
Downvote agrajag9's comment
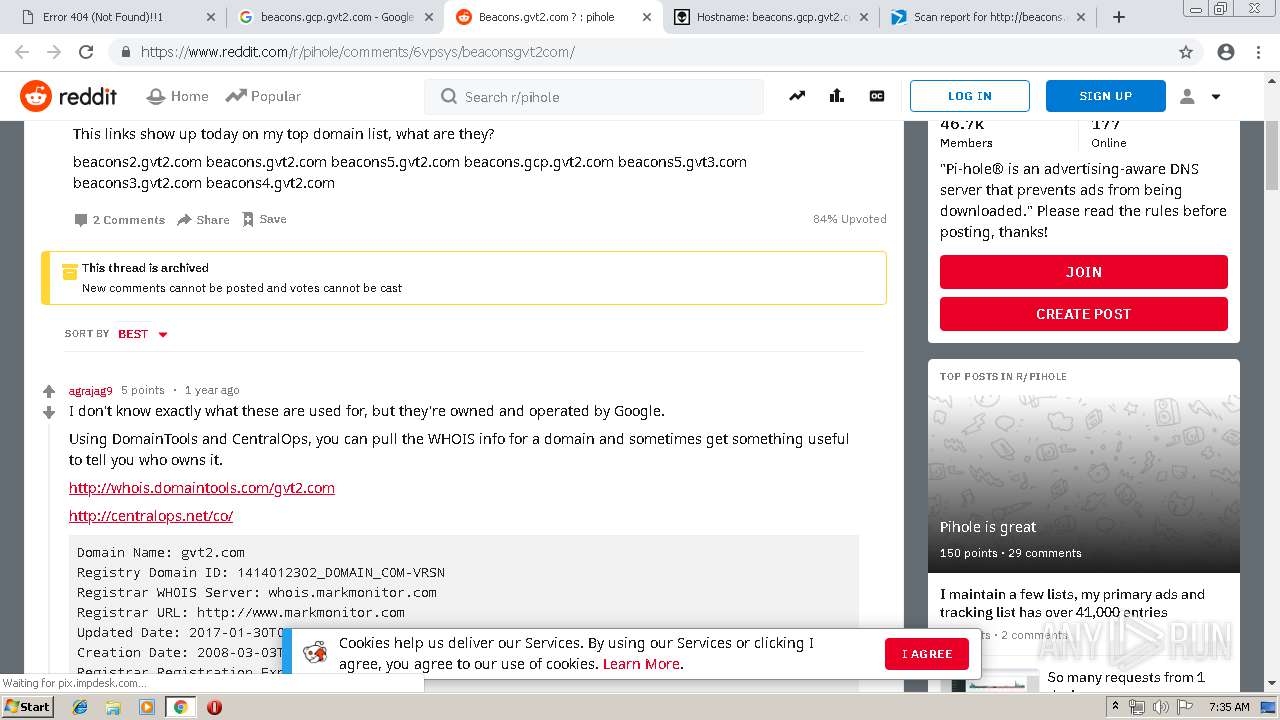tap(49, 412)
